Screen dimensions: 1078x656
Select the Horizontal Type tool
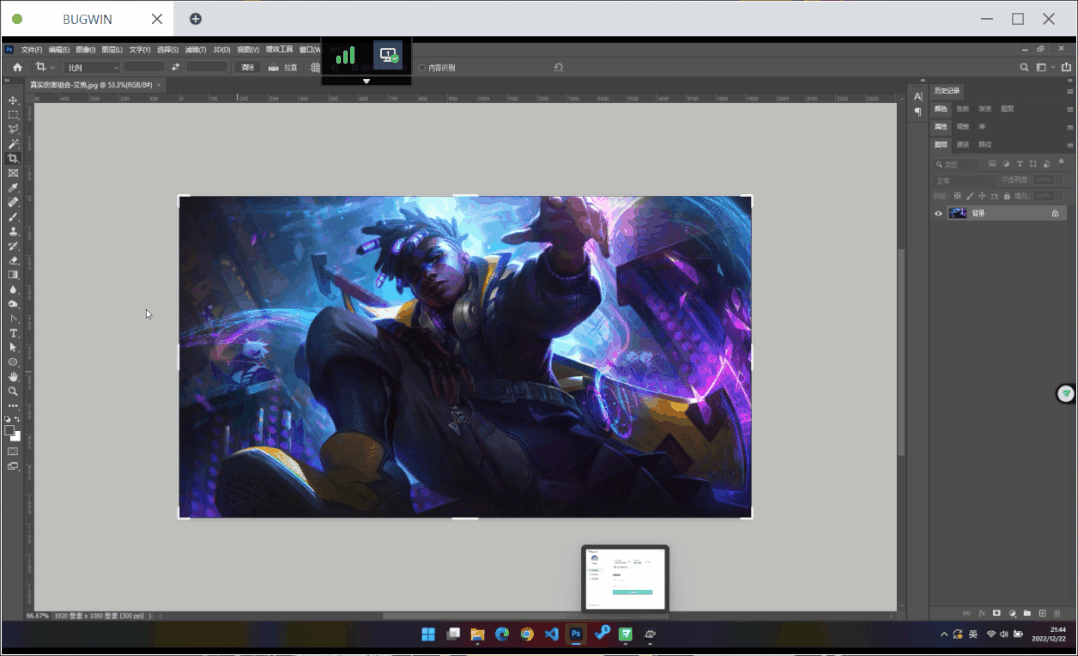pos(13,333)
